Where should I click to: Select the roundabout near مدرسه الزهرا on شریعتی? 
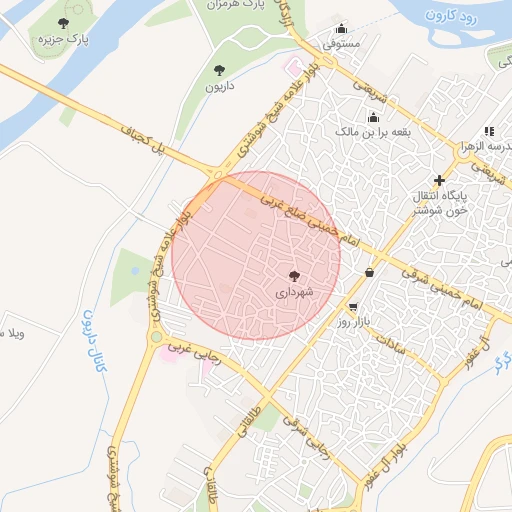pyautogui.click(x=463, y=154)
